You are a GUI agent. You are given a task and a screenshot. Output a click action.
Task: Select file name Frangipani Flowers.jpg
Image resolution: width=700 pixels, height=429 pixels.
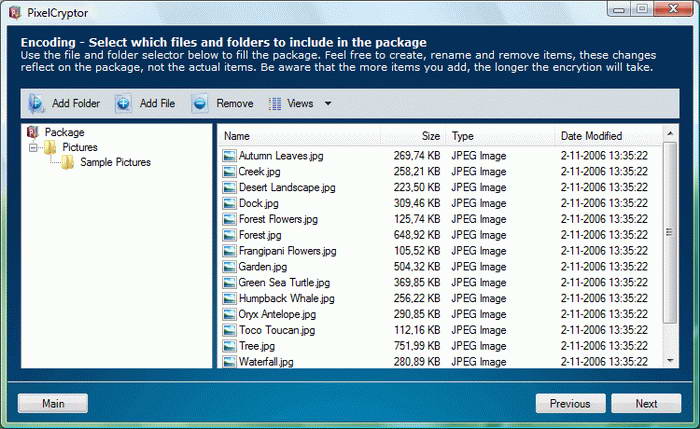coord(288,251)
